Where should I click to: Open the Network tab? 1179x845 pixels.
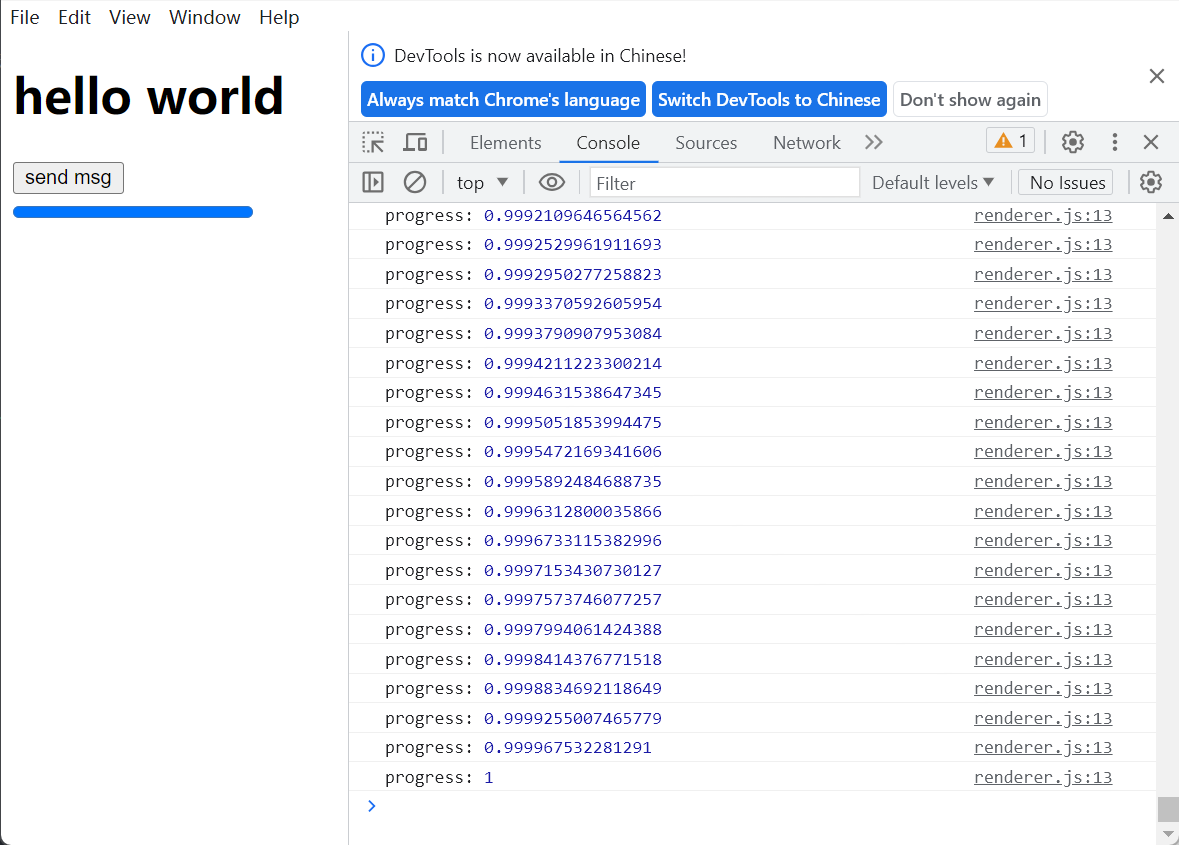click(x=807, y=143)
